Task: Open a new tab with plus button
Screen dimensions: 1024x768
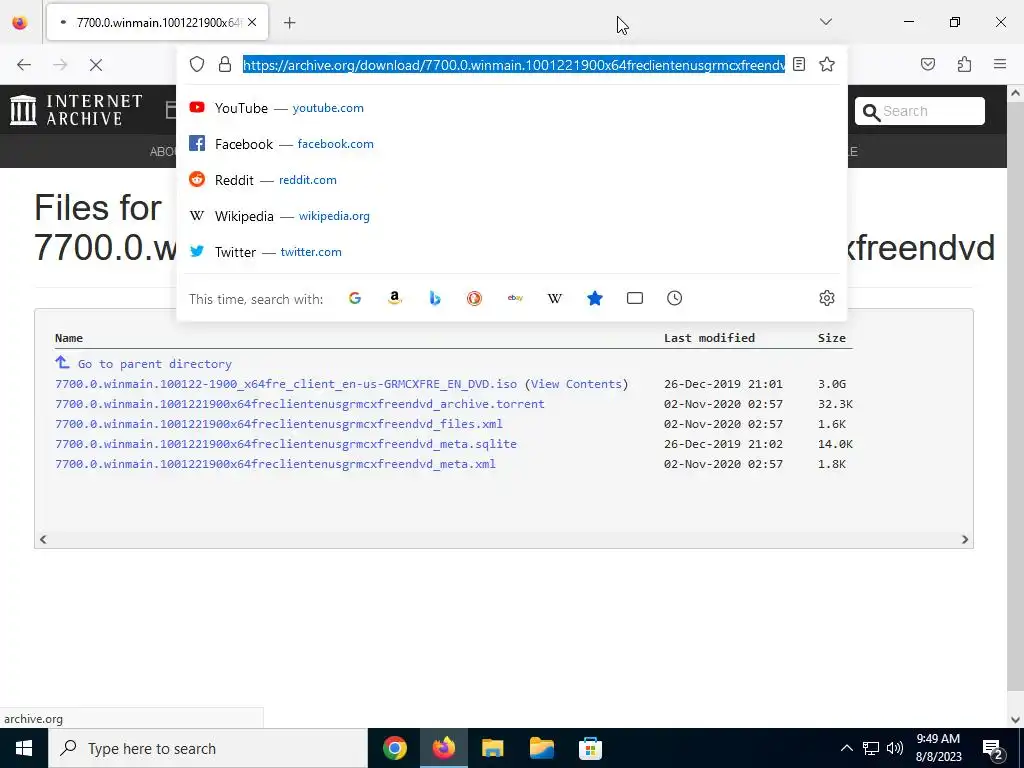Action: pos(290,23)
